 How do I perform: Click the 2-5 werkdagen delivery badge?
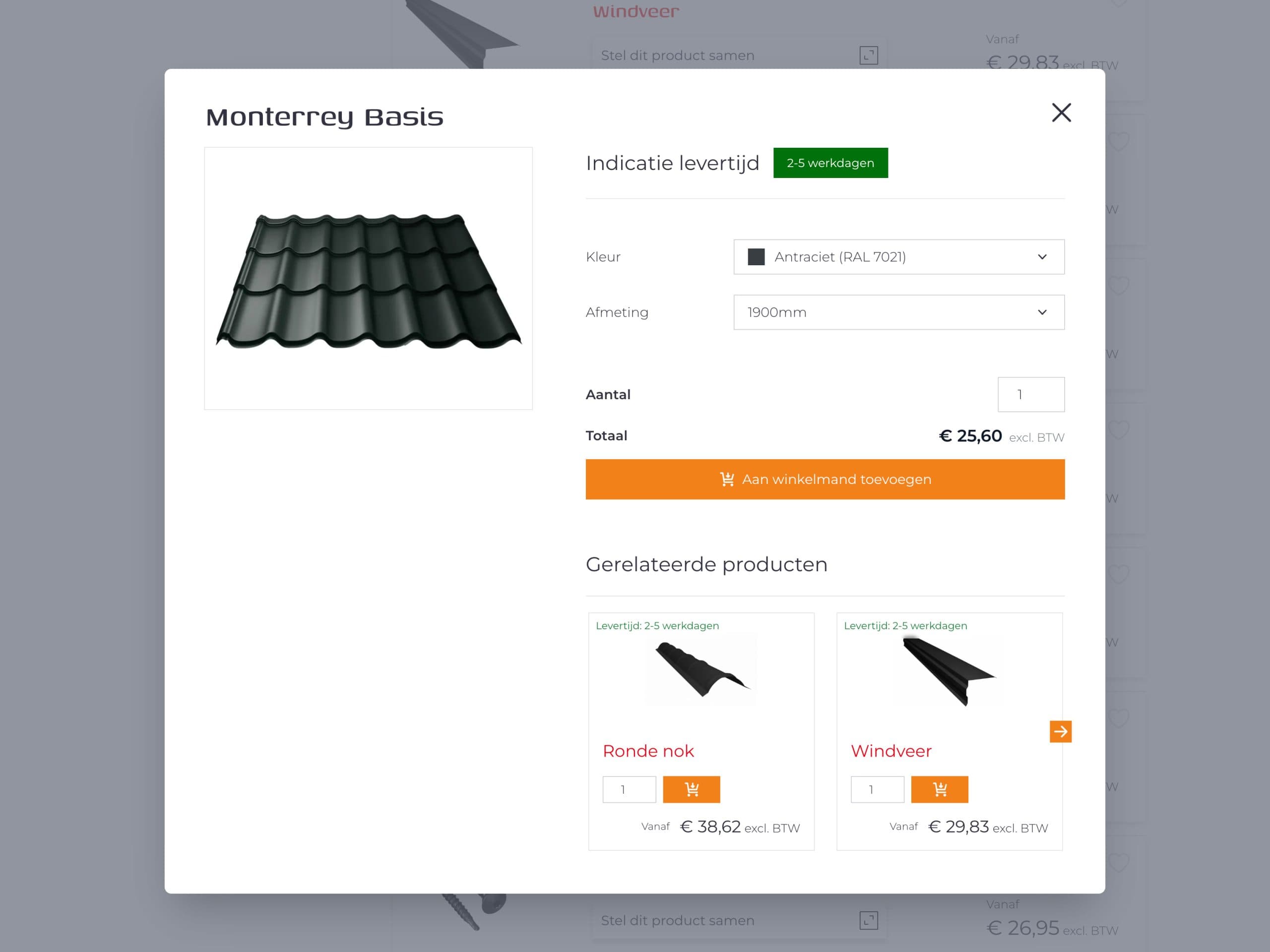point(830,163)
